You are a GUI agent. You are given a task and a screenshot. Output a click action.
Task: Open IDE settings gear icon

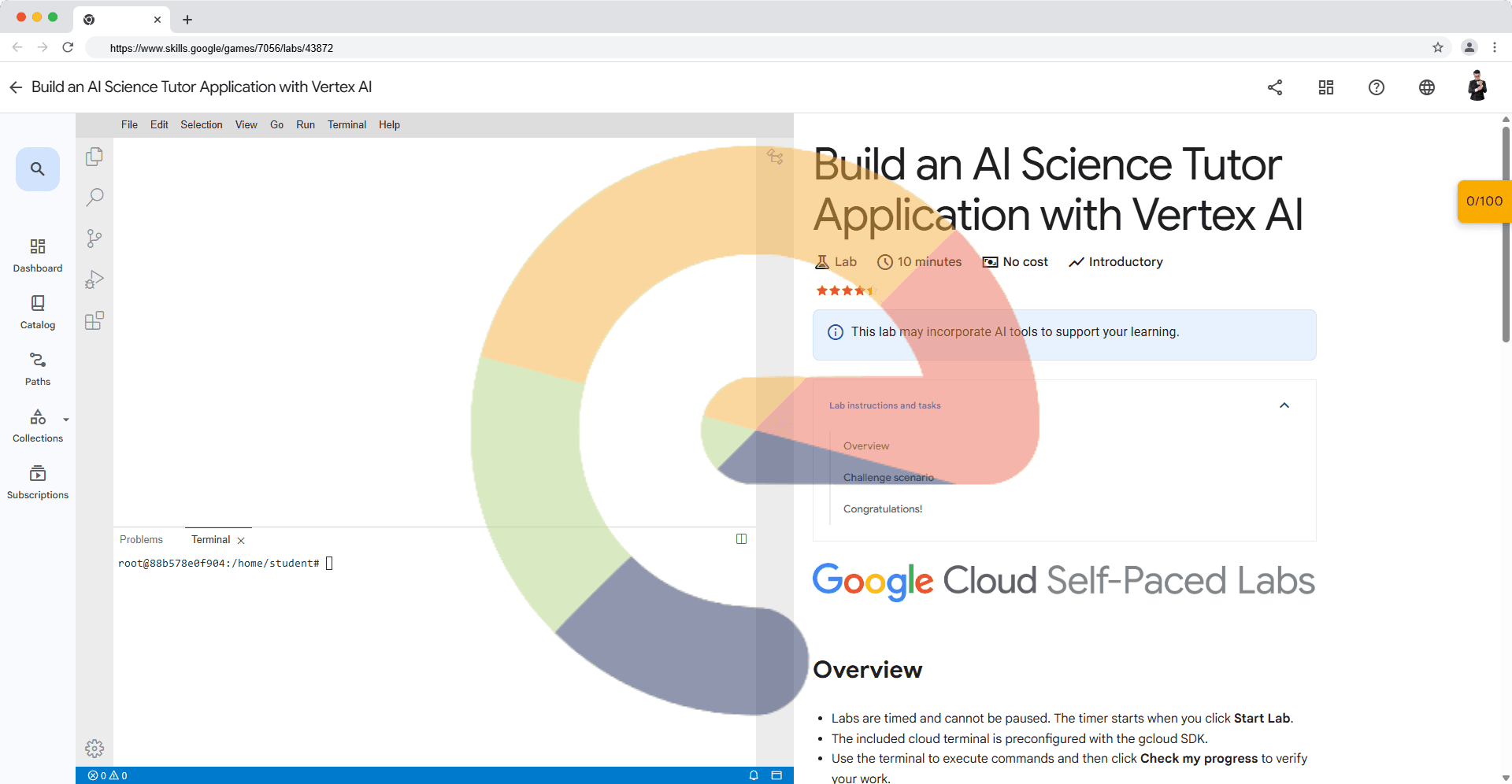tap(94, 748)
